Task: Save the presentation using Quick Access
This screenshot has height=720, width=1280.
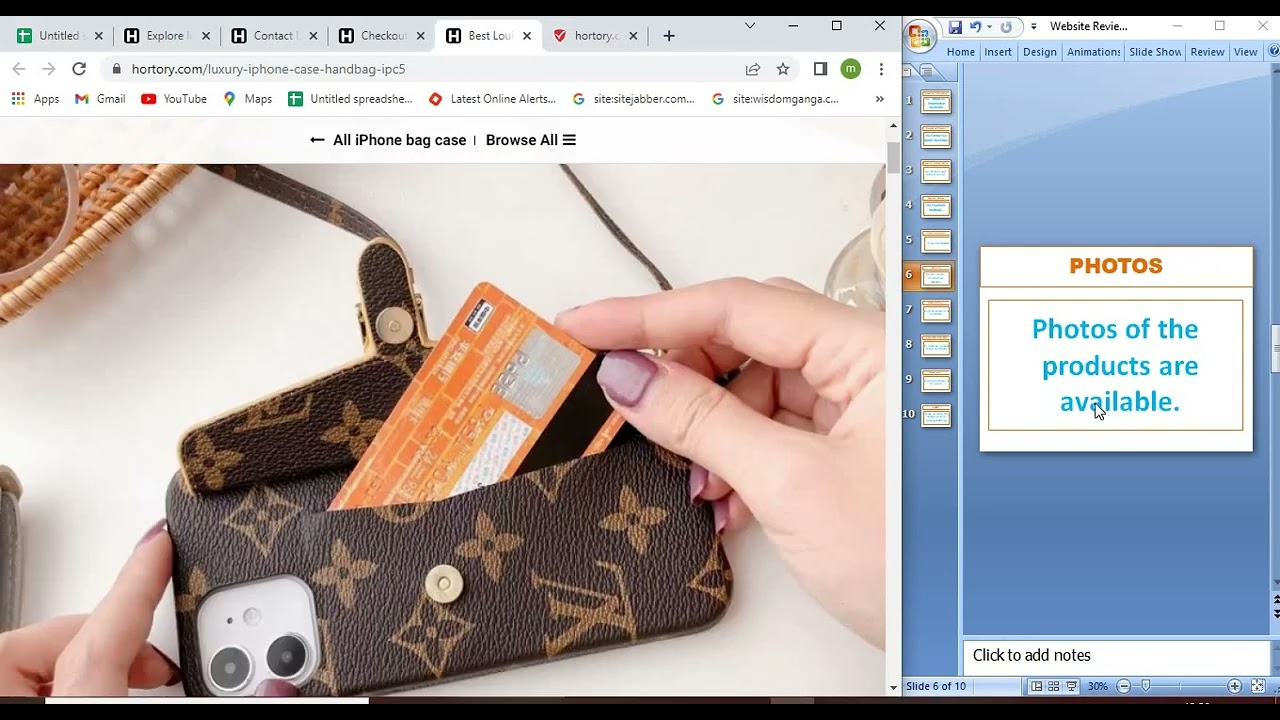Action: pyautogui.click(x=955, y=27)
